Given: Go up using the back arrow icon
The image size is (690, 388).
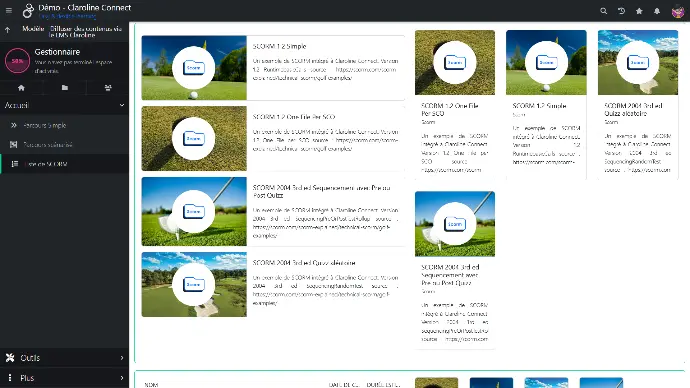Looking at the screenshot, I should coord(7,30).
